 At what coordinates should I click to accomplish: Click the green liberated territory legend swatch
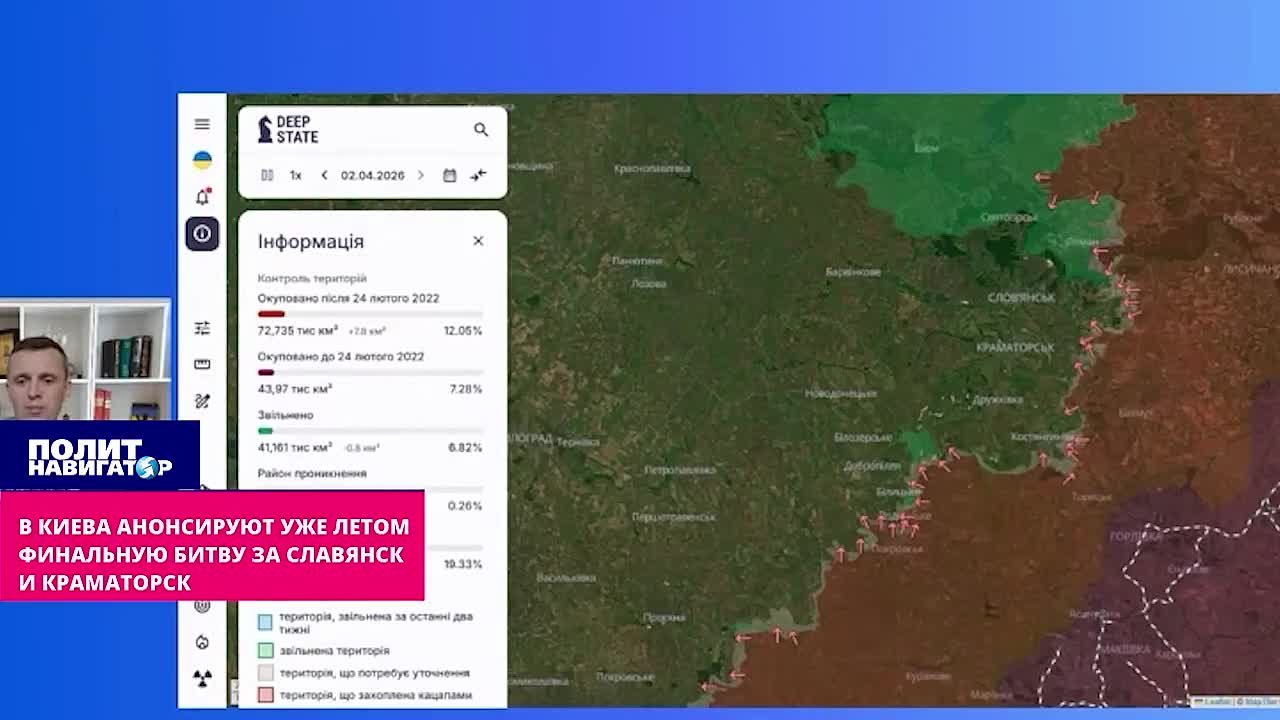[x=265, y=651]
